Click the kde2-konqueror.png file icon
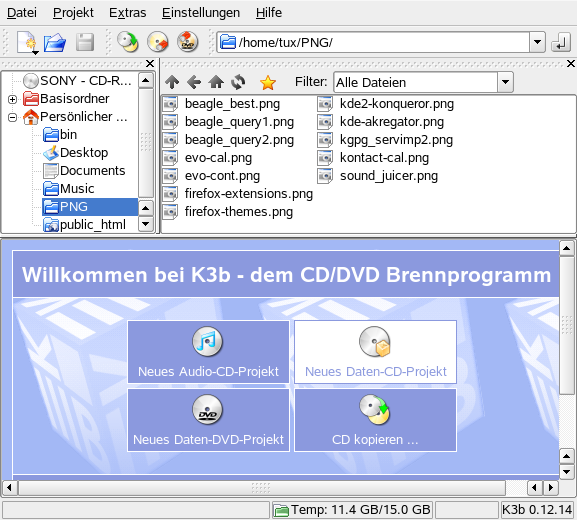The height and width of the screenshot is (520, 577). [x=325, y=104]
